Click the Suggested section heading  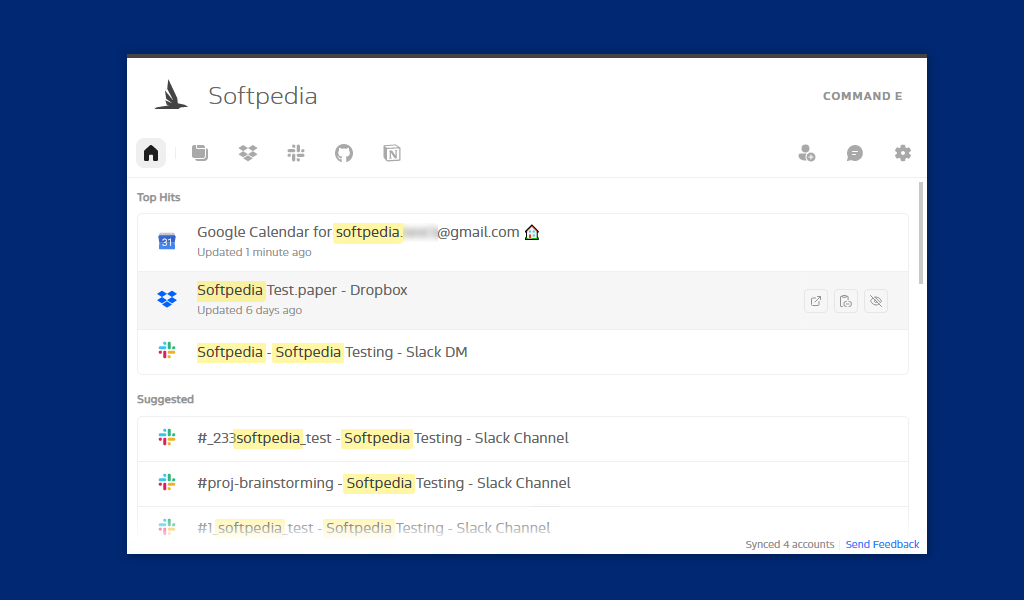(165, 400)
